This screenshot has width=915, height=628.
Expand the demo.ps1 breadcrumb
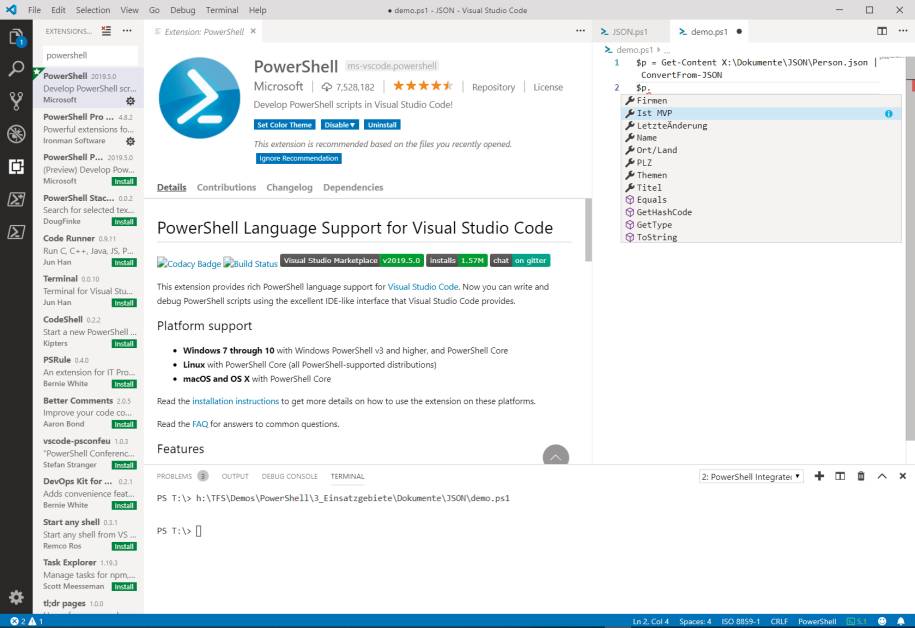[634, 50]
